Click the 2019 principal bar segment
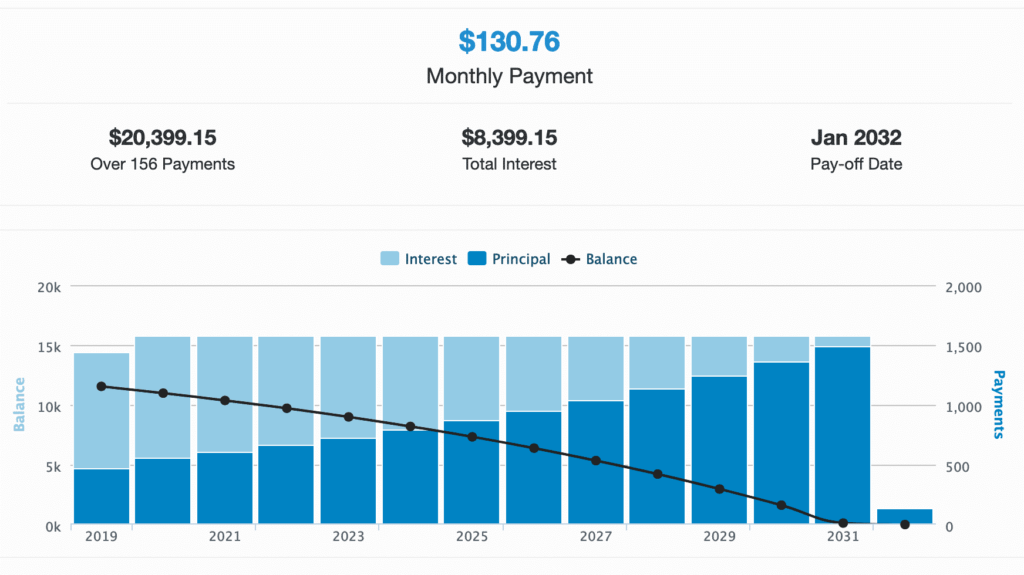This screenshot has width=1024, height=575. [101, 497]
